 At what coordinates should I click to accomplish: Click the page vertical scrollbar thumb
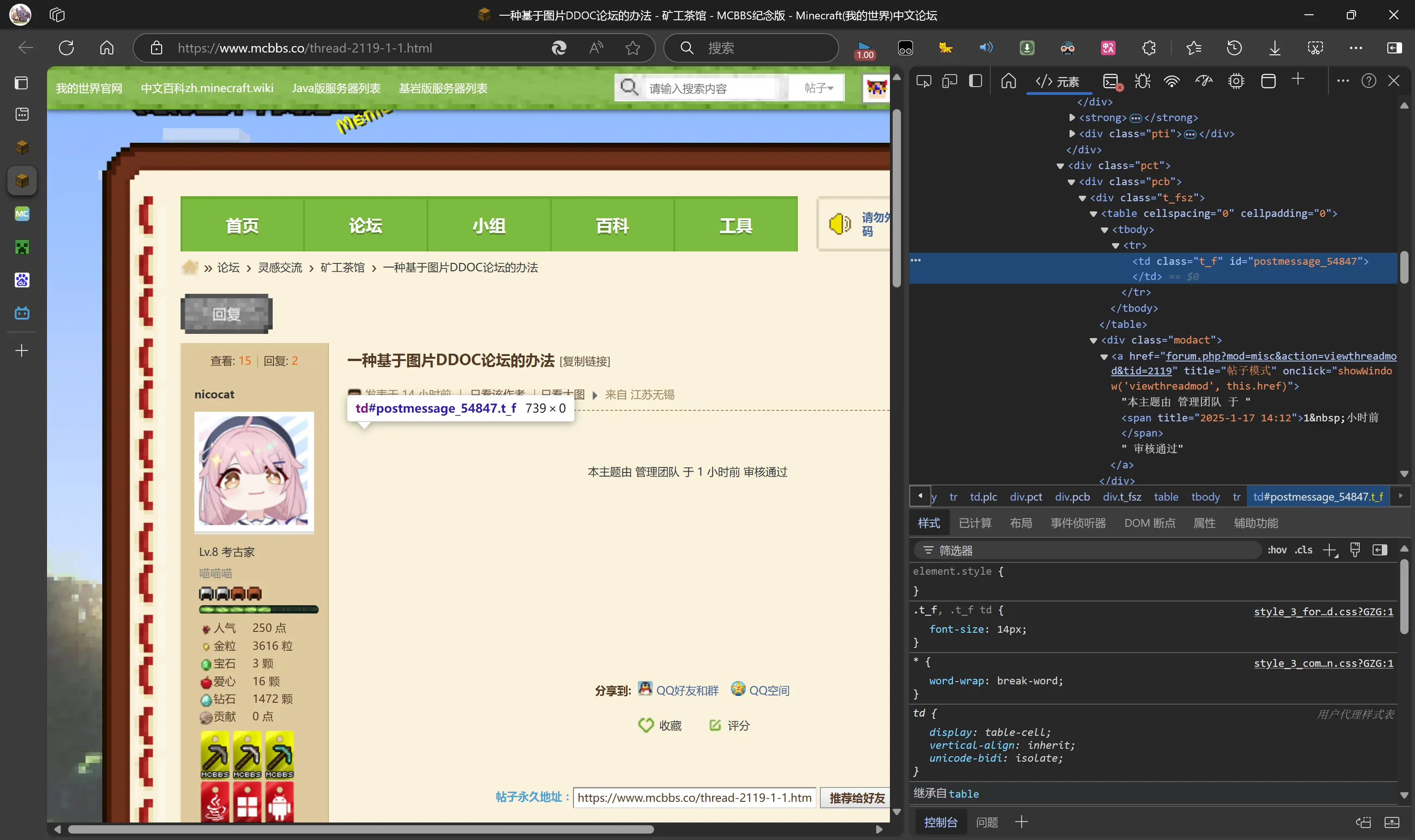coord(896,198)
